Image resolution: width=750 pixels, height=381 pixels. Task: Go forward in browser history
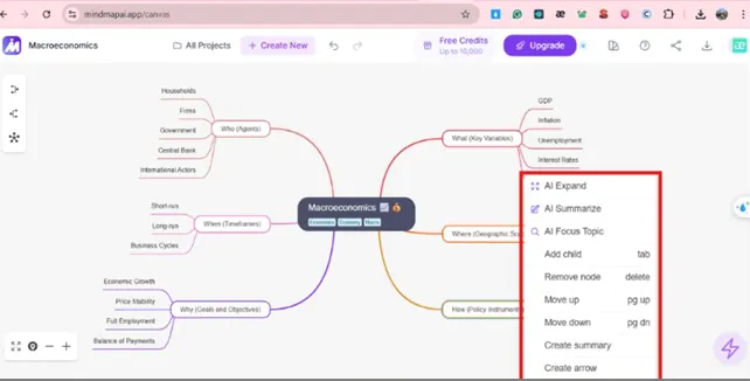pyautogui.click(x=25, y=14)
